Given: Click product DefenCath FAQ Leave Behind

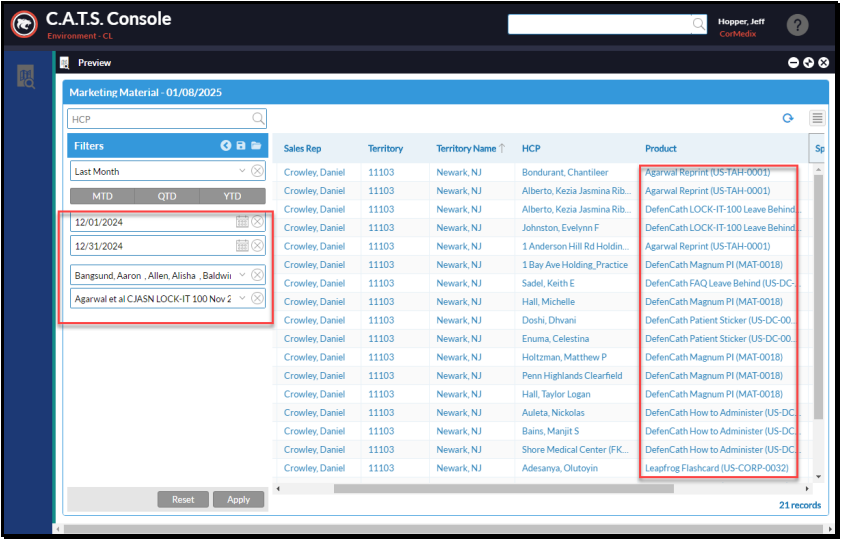Looking at the screenshot, I should click(720, 283).
